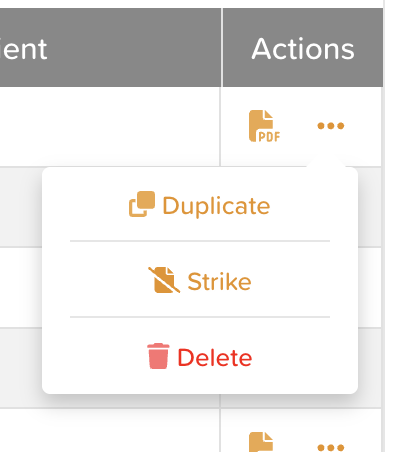This screenshot has height=452, width=420.
Task: Open the PDF export icon in first row
Action: pos(265,126)
